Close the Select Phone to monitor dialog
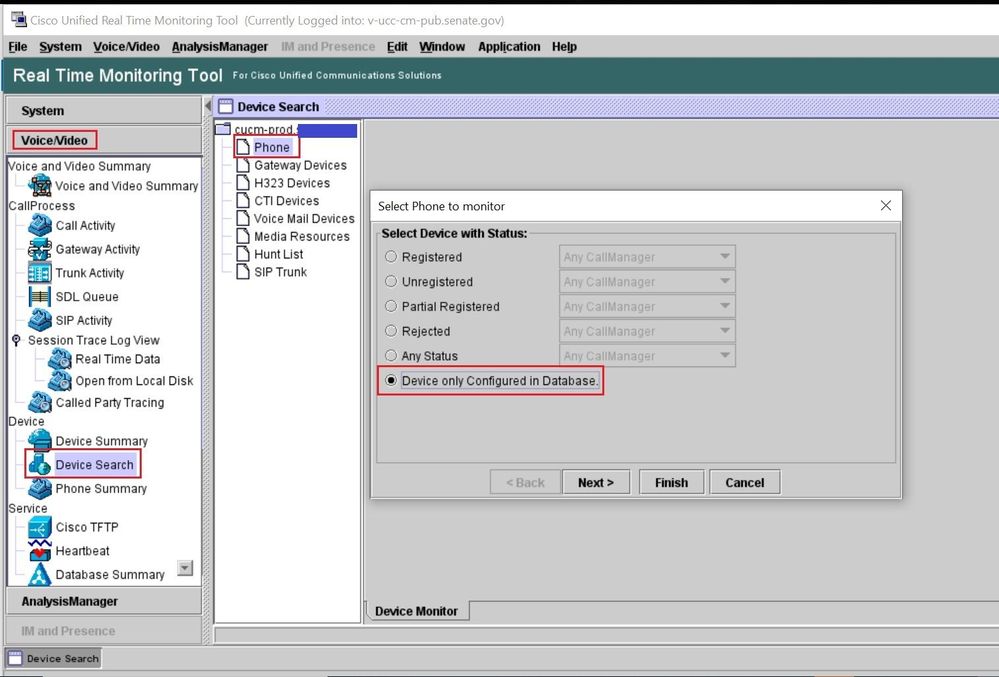 pyautogui.click(x=886, y=206)
